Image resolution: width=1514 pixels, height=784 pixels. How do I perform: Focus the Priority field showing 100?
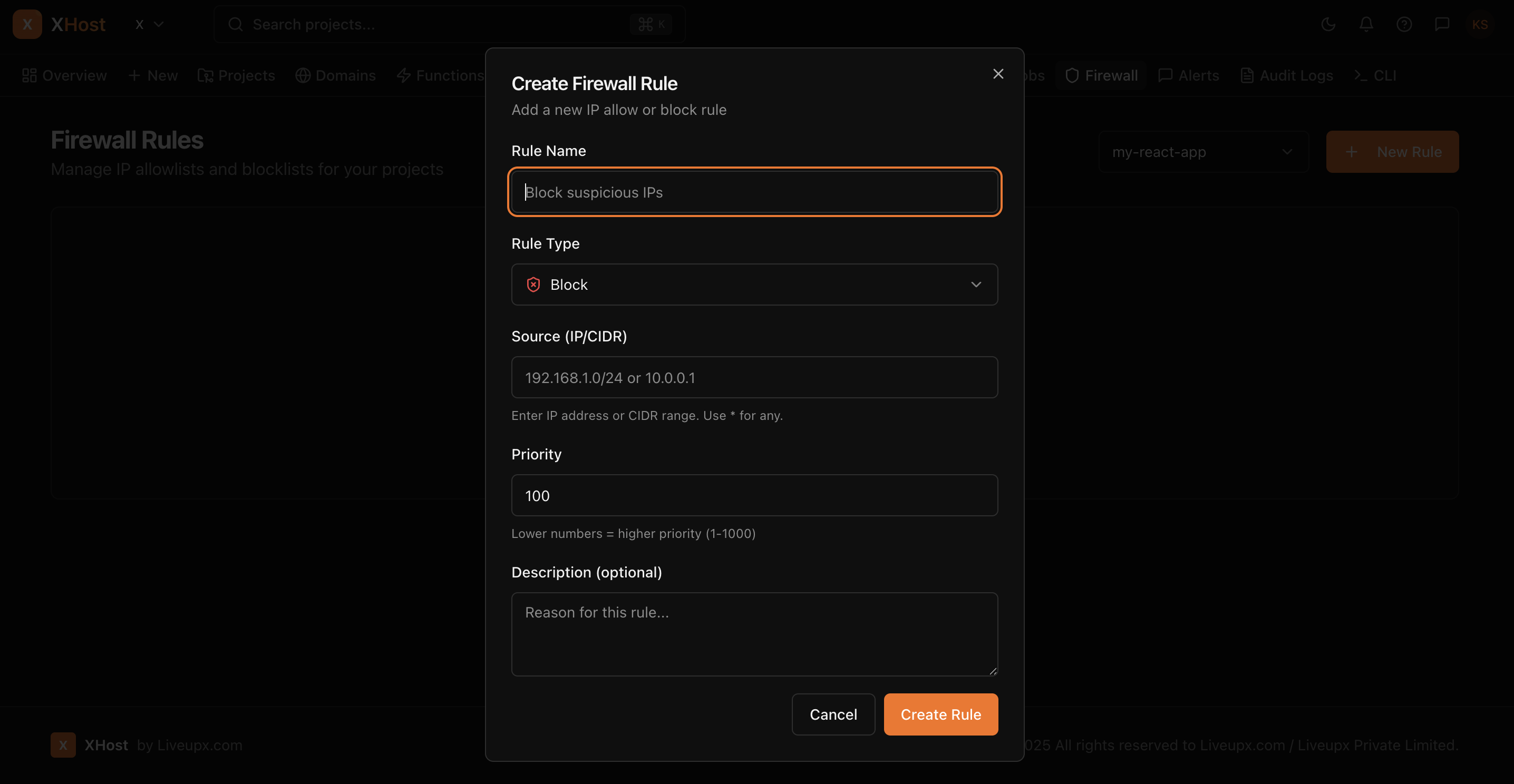click(x=754, y=495)
